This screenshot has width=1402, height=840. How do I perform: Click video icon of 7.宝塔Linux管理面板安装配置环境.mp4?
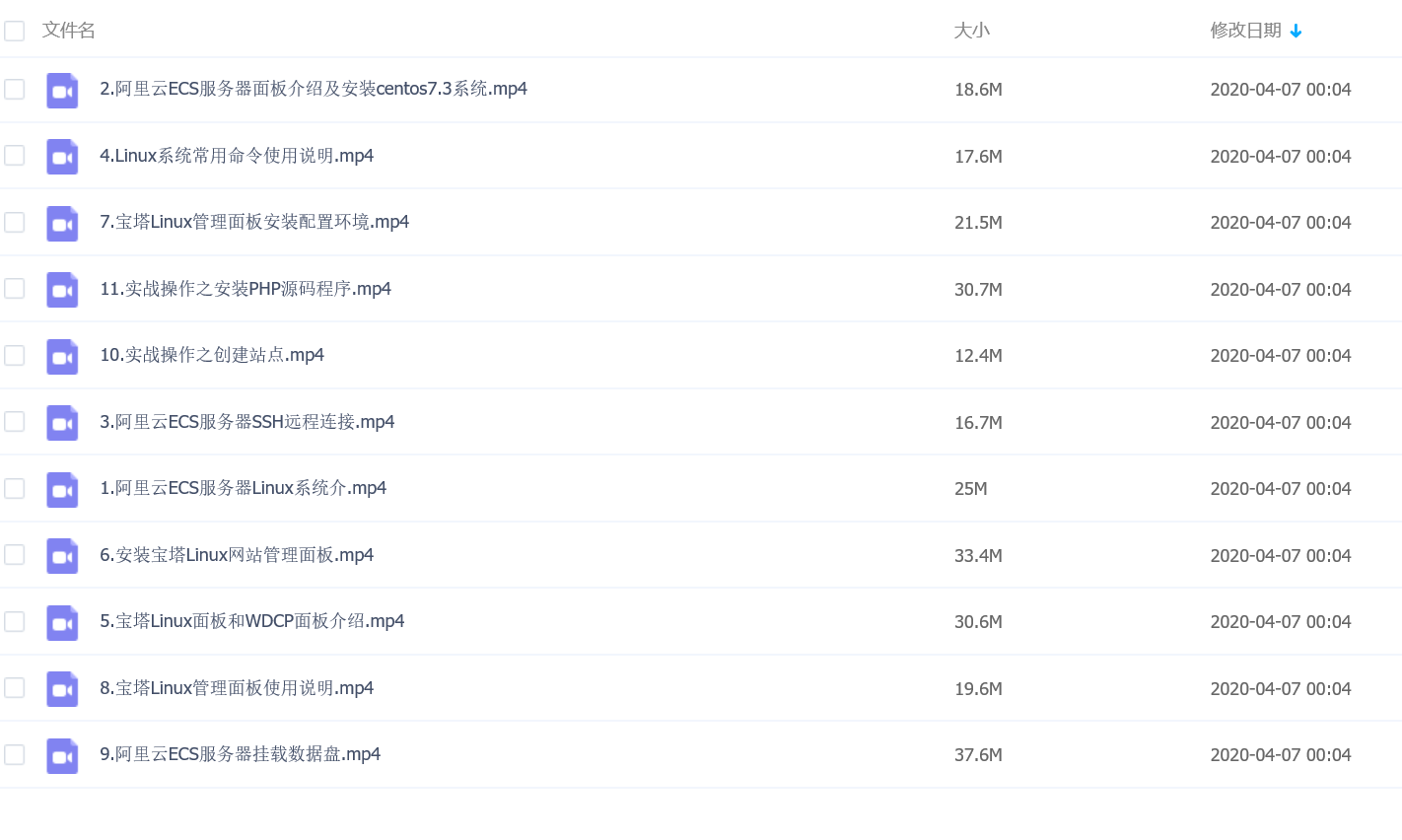pos(62,223)
